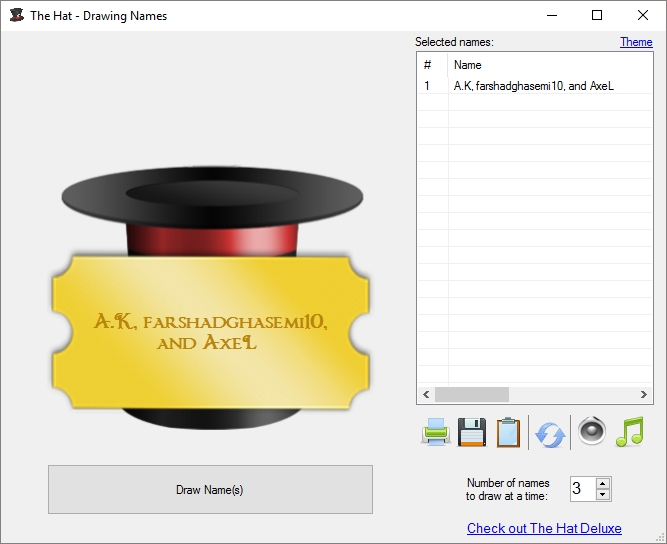
Task: Decrease number of names to draw
Action: coord(602,494)
